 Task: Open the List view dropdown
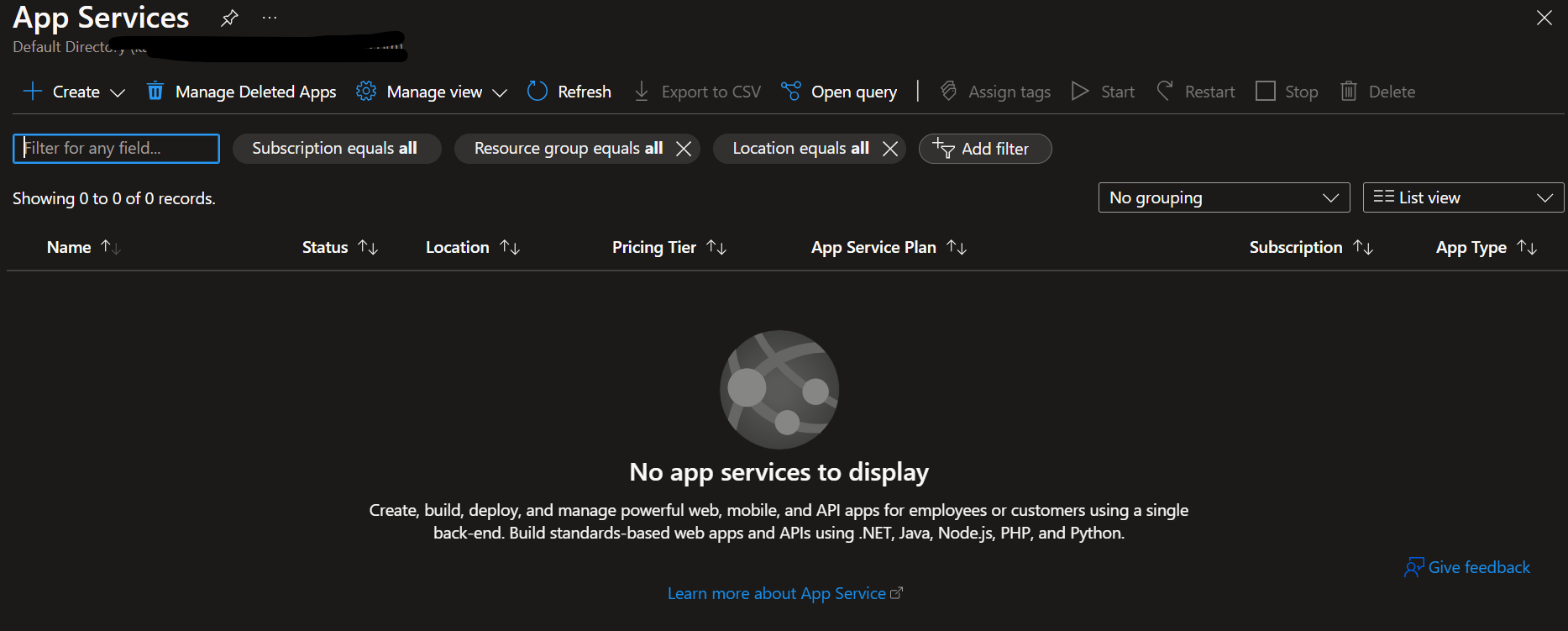(1463, 197)
